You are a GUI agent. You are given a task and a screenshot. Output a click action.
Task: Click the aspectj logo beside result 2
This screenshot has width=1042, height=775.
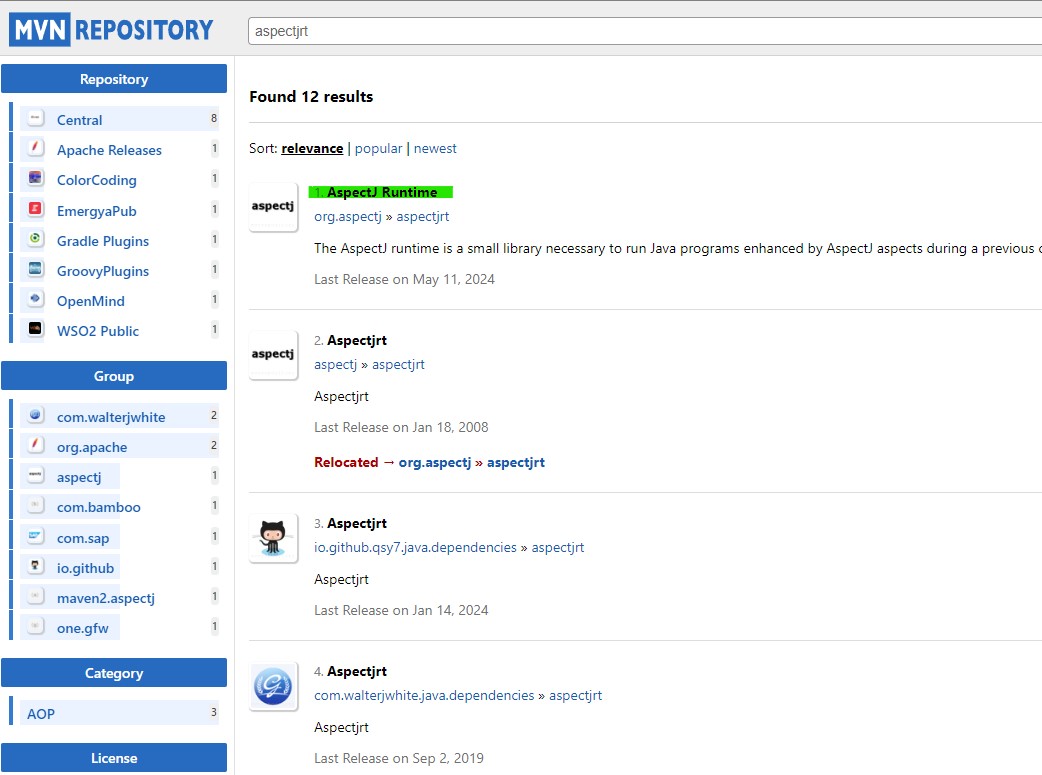click(273, 355)
